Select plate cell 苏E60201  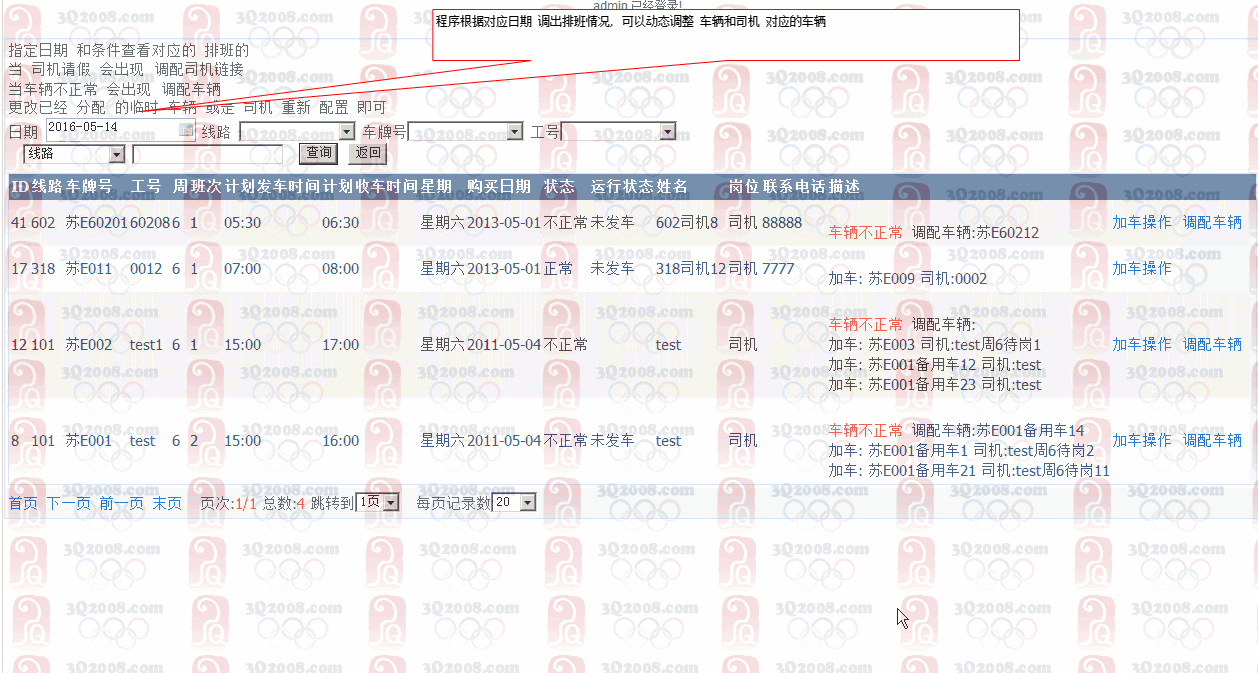pyautogui.click(x=97, y=222)
